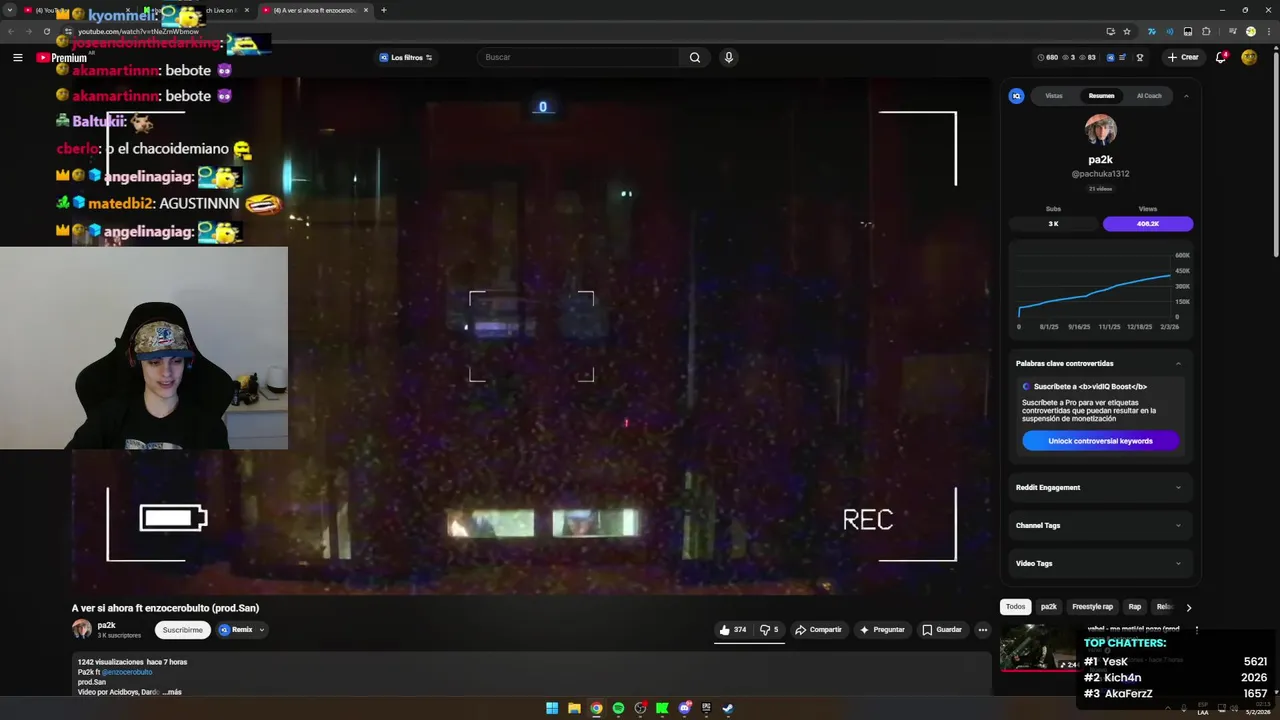Expand Reddit Engagement section
This screenshot has width=1280, height=720.
(1100, 487)
